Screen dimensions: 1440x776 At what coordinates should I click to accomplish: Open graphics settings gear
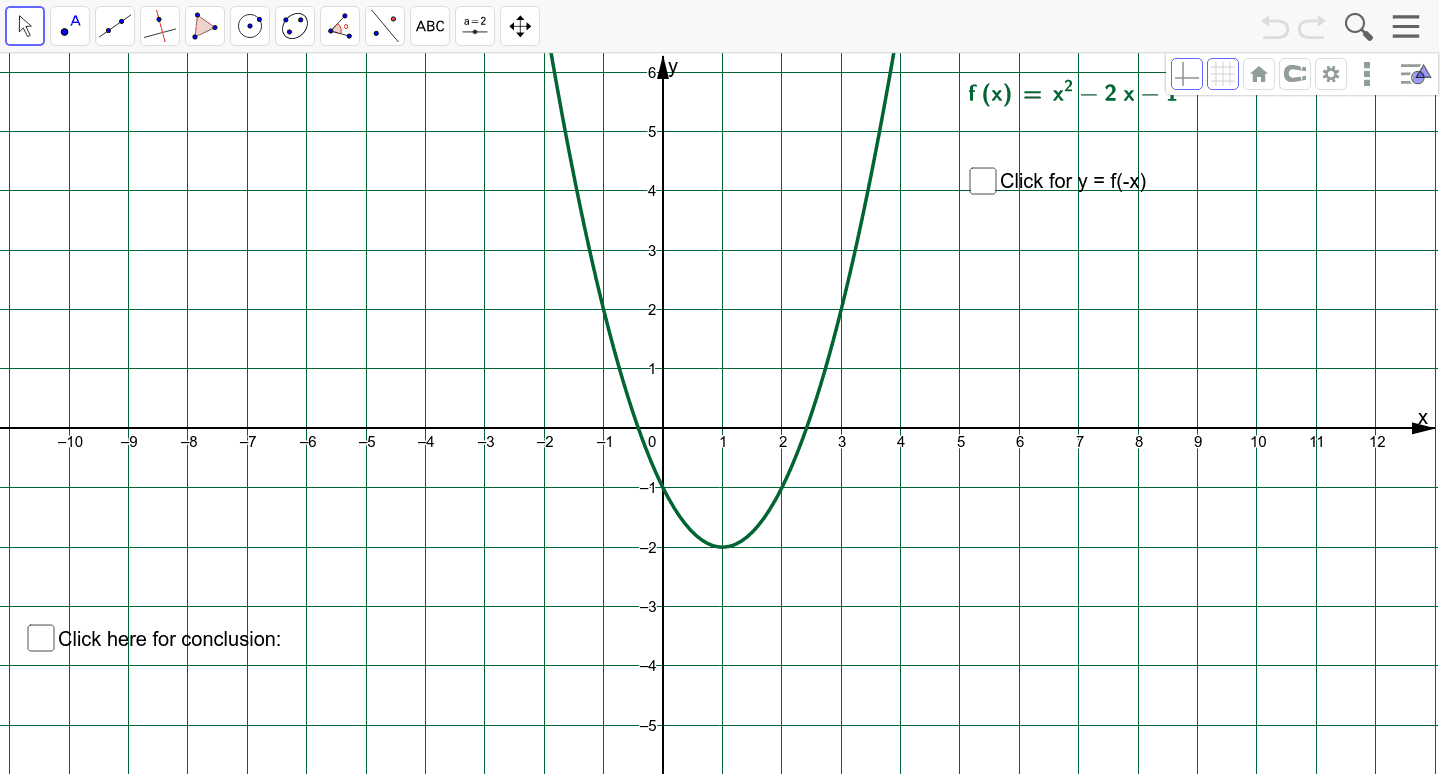(1331, 74)
